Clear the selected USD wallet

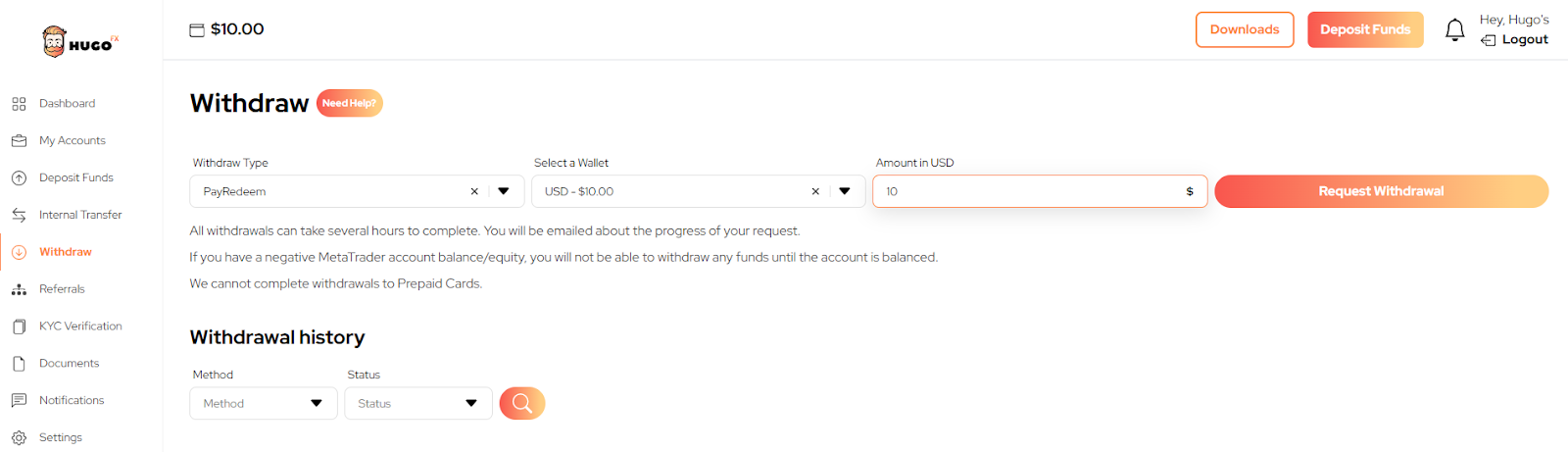point(815,191)
